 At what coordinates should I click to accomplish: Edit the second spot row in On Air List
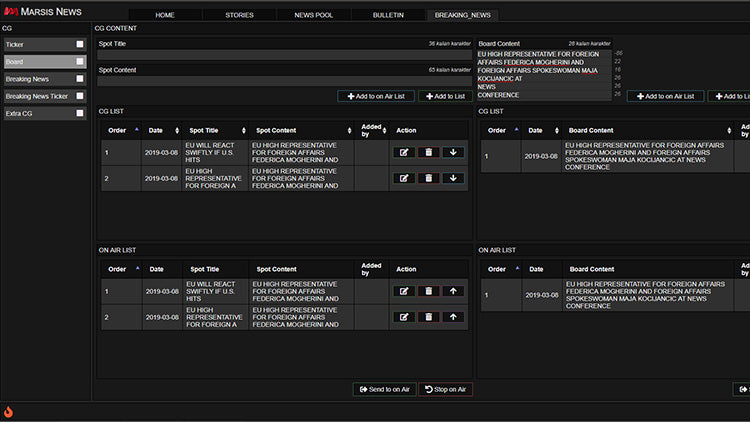404,317
